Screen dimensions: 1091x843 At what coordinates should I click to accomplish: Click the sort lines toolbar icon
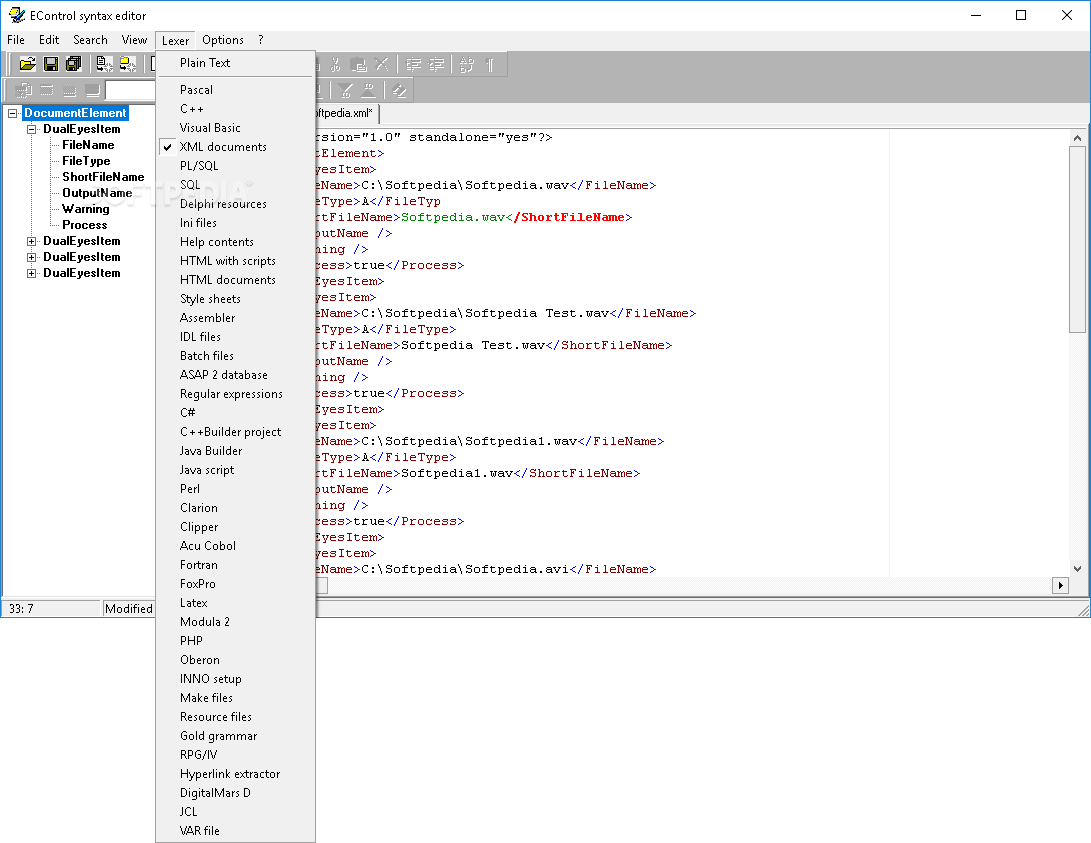(x=467, y=65)
